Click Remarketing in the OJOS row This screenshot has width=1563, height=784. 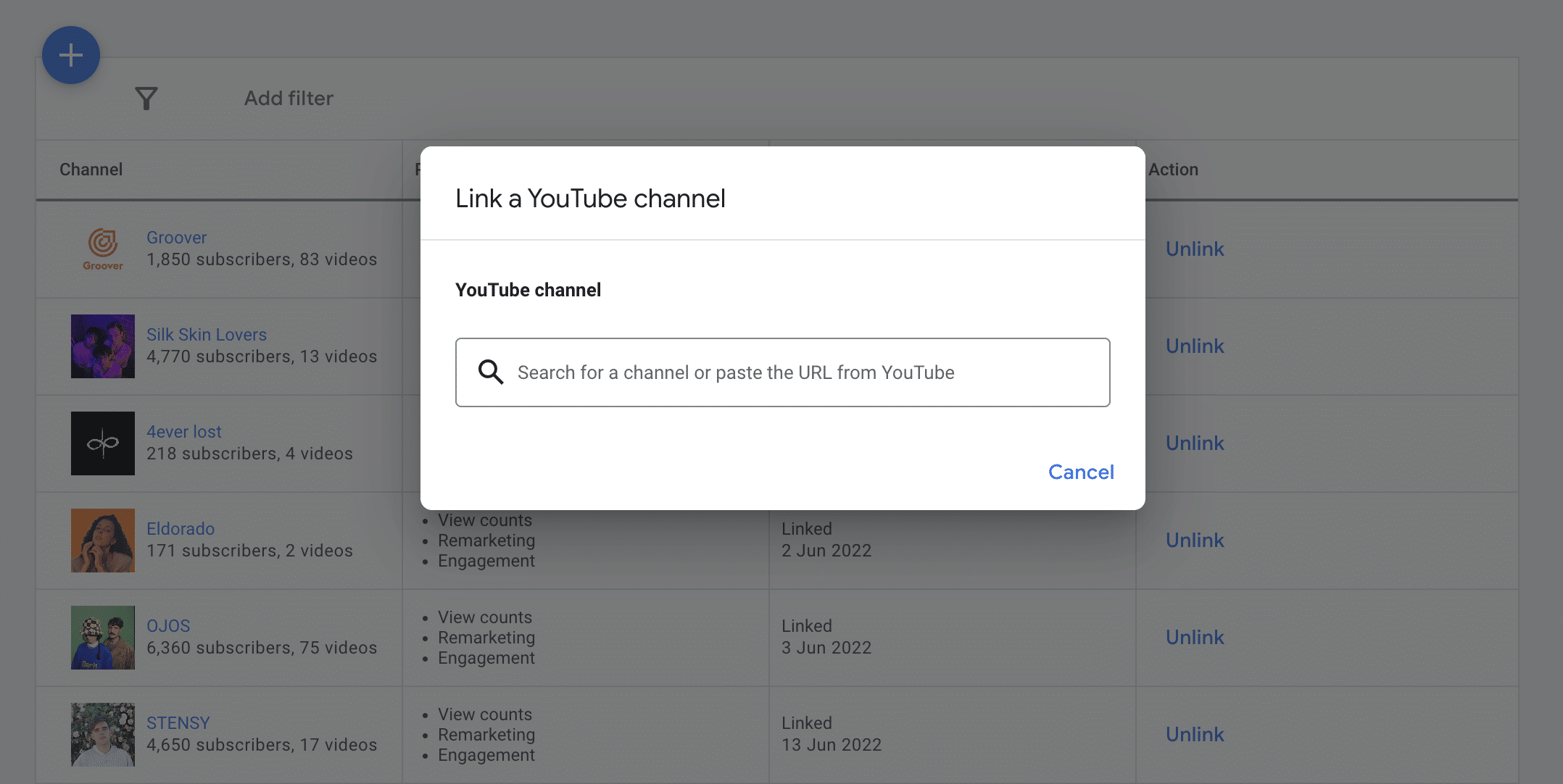coord(486,638)
